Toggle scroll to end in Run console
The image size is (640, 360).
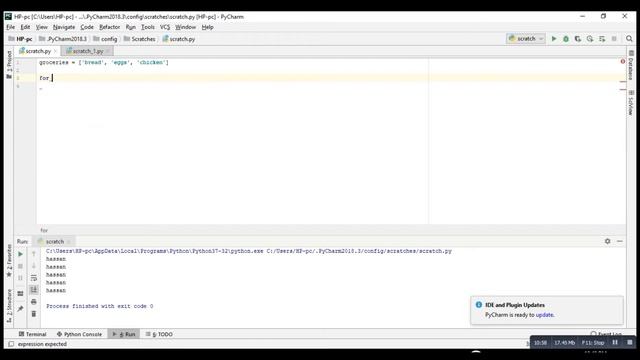click(34, 290)
